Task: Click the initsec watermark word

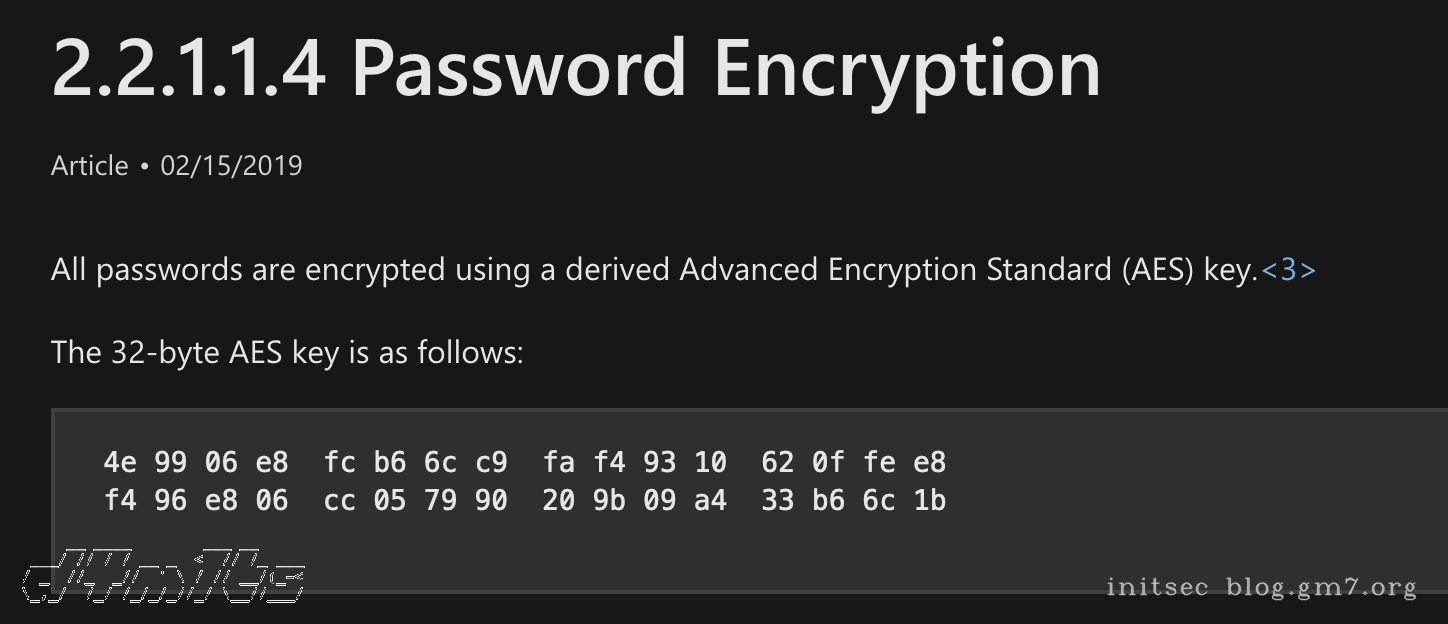Action: tap(1158, 587)
